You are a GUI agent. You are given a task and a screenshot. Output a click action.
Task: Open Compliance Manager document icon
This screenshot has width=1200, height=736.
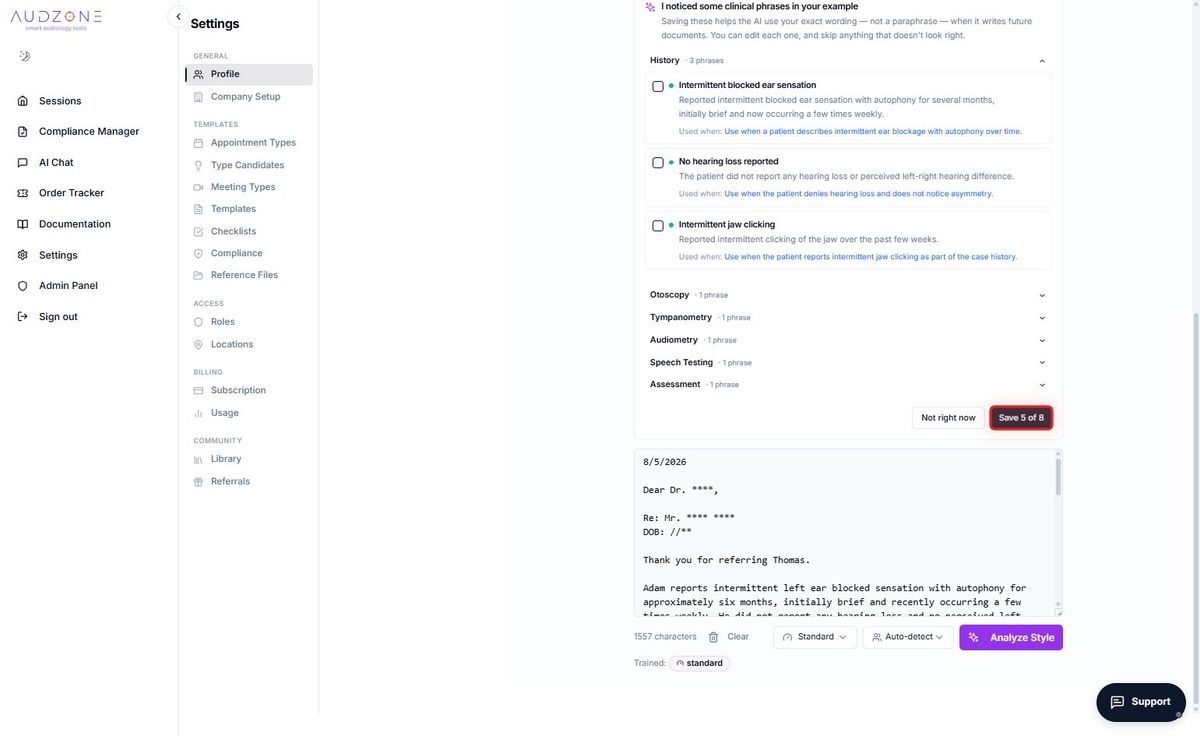[x=23, y=131]
